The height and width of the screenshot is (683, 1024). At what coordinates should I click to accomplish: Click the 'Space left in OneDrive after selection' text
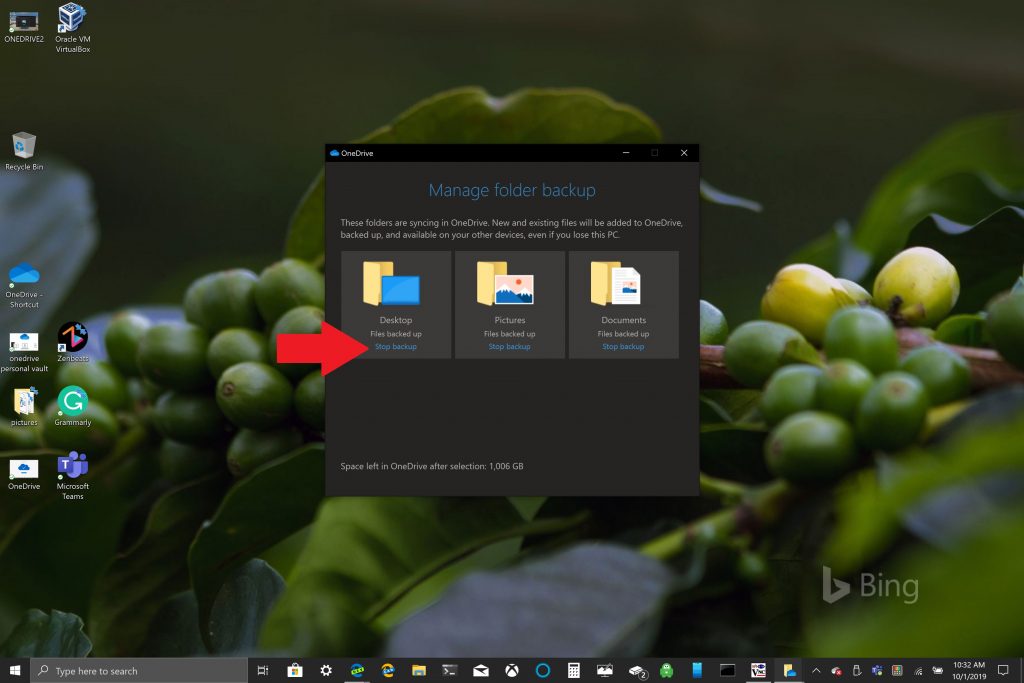pos(432,466)
